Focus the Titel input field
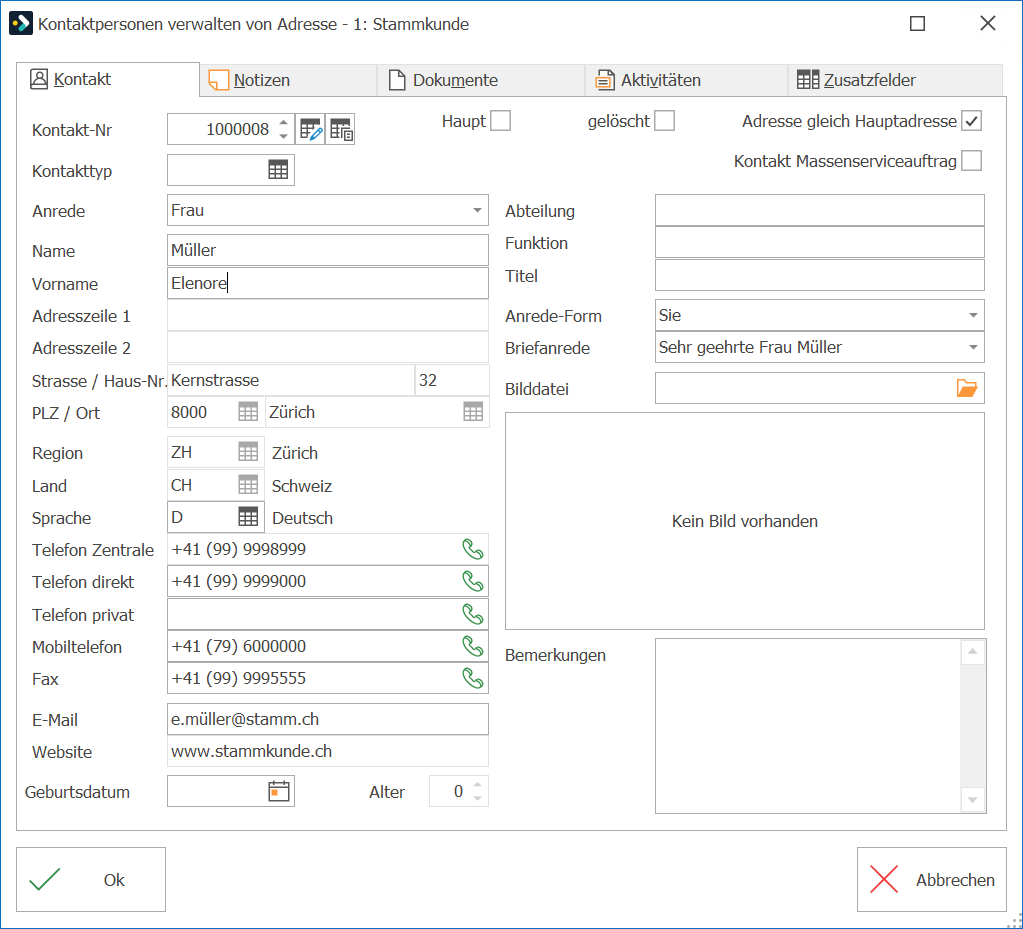1023x929 pixels. [819, 275]
